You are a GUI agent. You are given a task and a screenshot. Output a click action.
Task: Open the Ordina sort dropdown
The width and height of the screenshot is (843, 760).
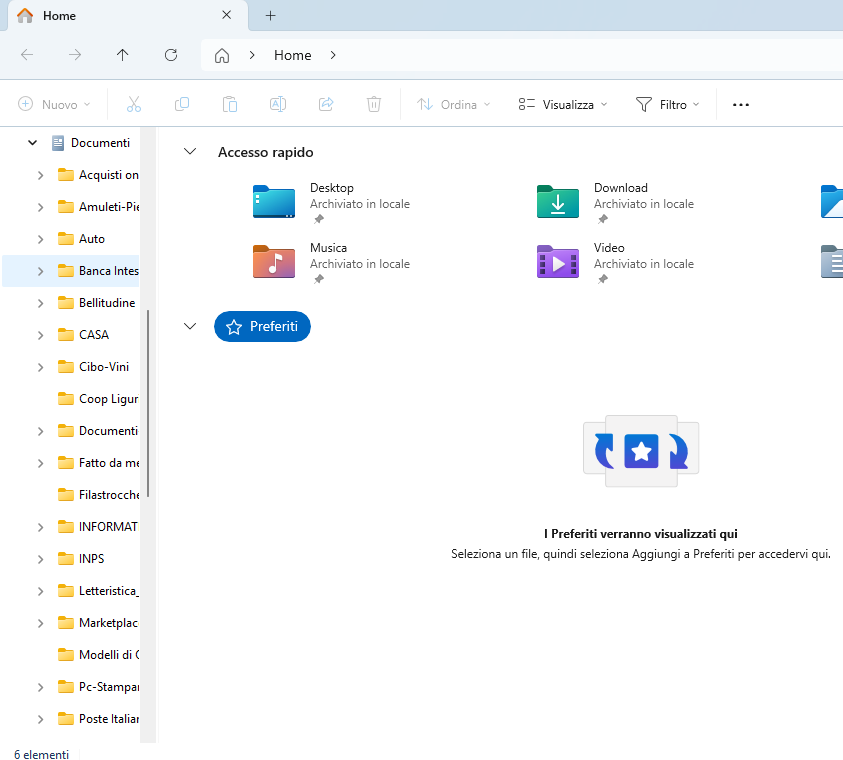[x=454, y=104]
